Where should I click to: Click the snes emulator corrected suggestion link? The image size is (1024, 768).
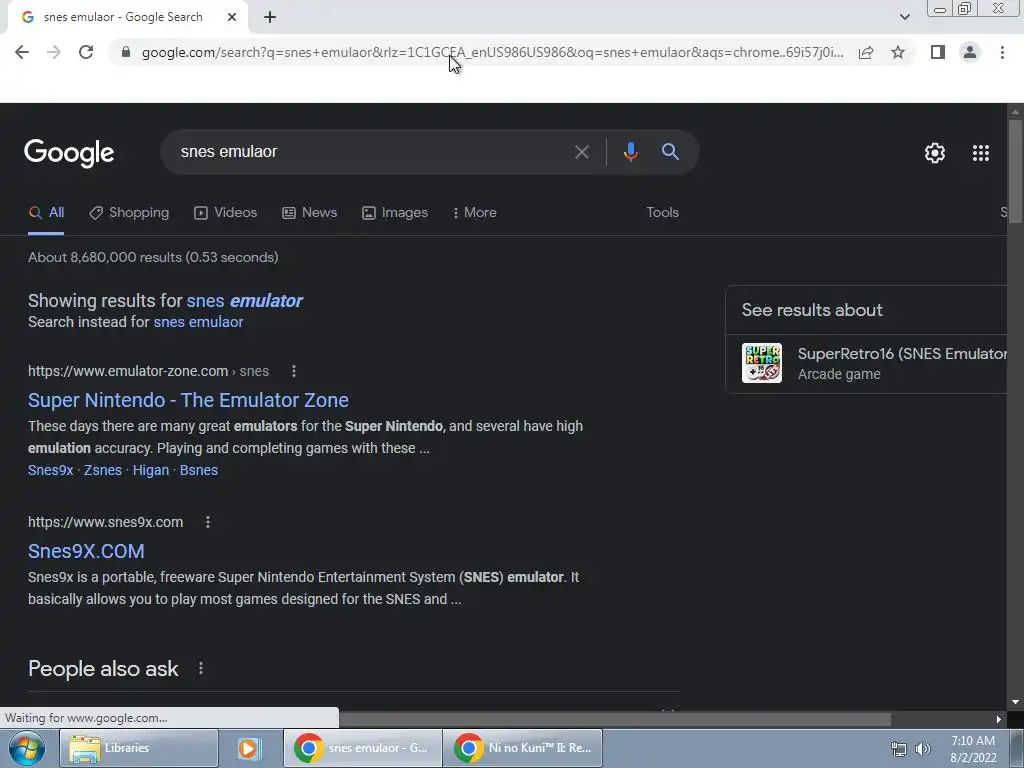coord(244,300)
